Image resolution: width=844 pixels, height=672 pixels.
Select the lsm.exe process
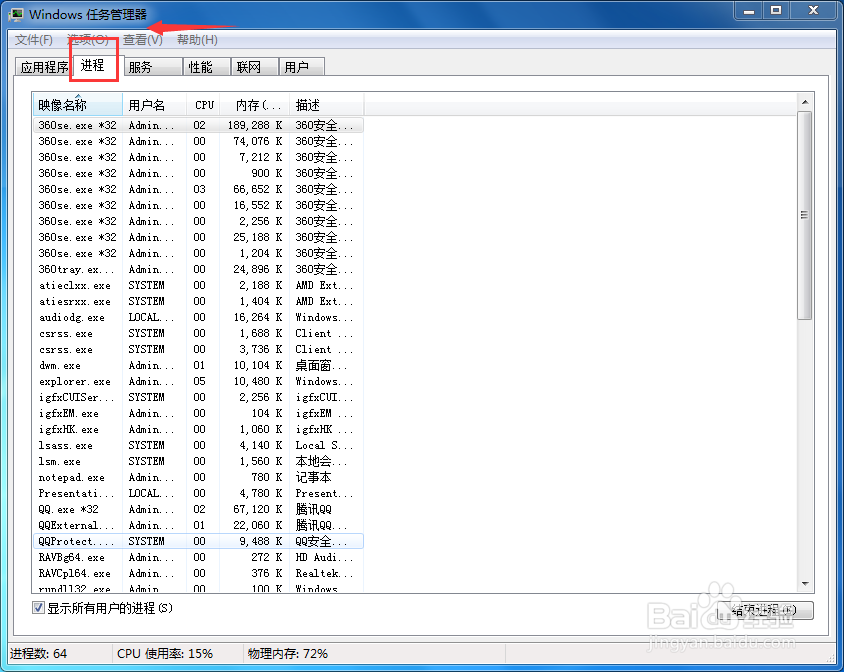[x=198, y=461]
